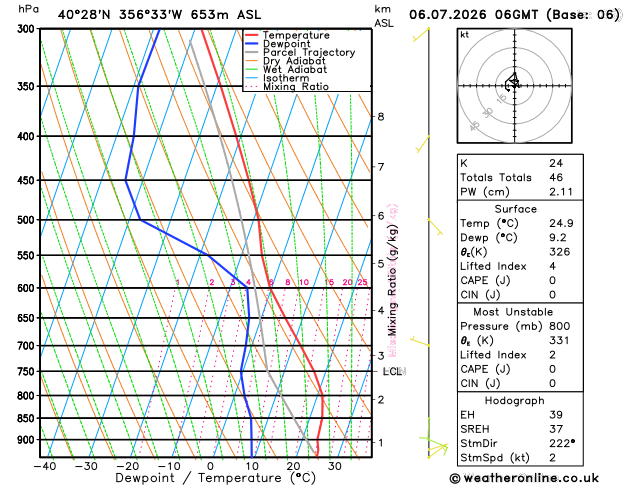This screenshot has height=486, width=629.
Task: Click the gray Parcel Trajectory legend swatch
Action: click(252, 53)
